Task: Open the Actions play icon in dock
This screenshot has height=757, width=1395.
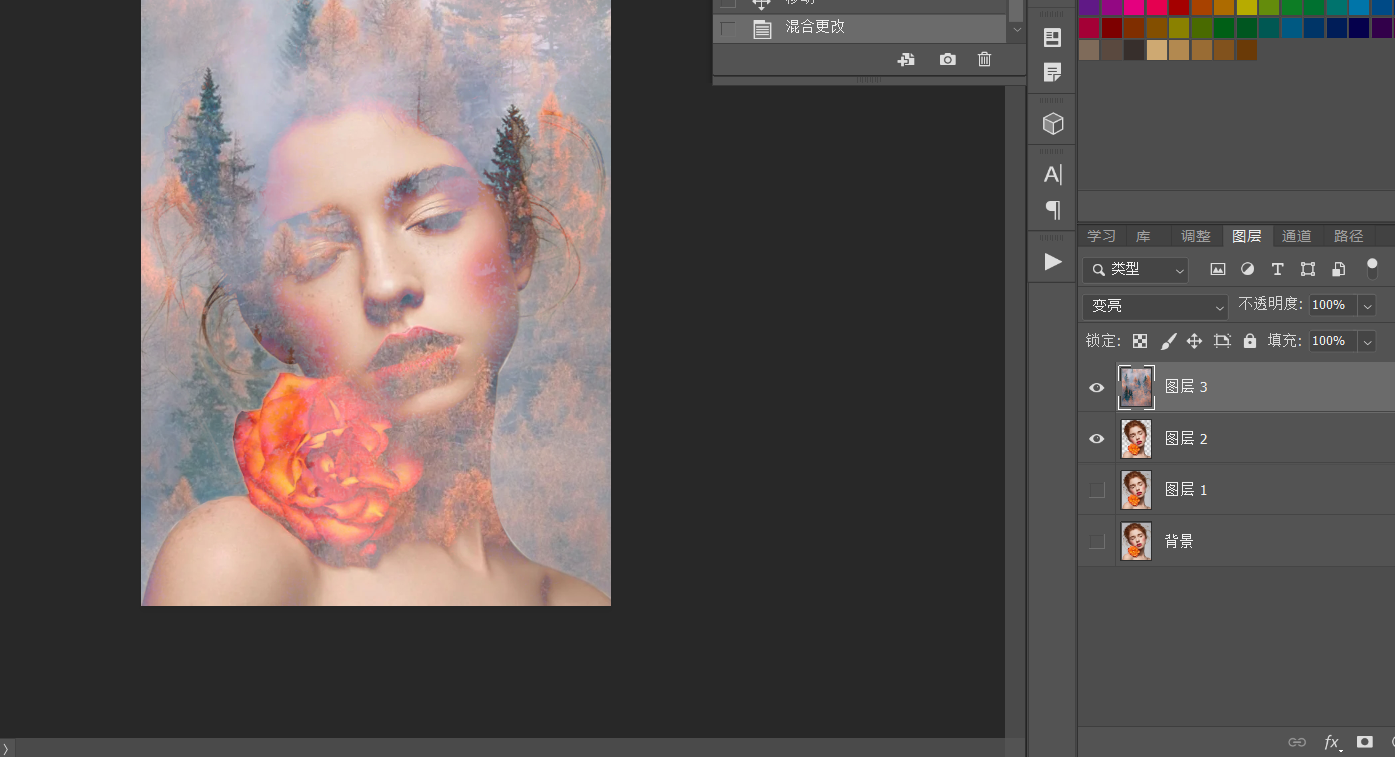Action: pyautogui.click(x=1053, y=261)
